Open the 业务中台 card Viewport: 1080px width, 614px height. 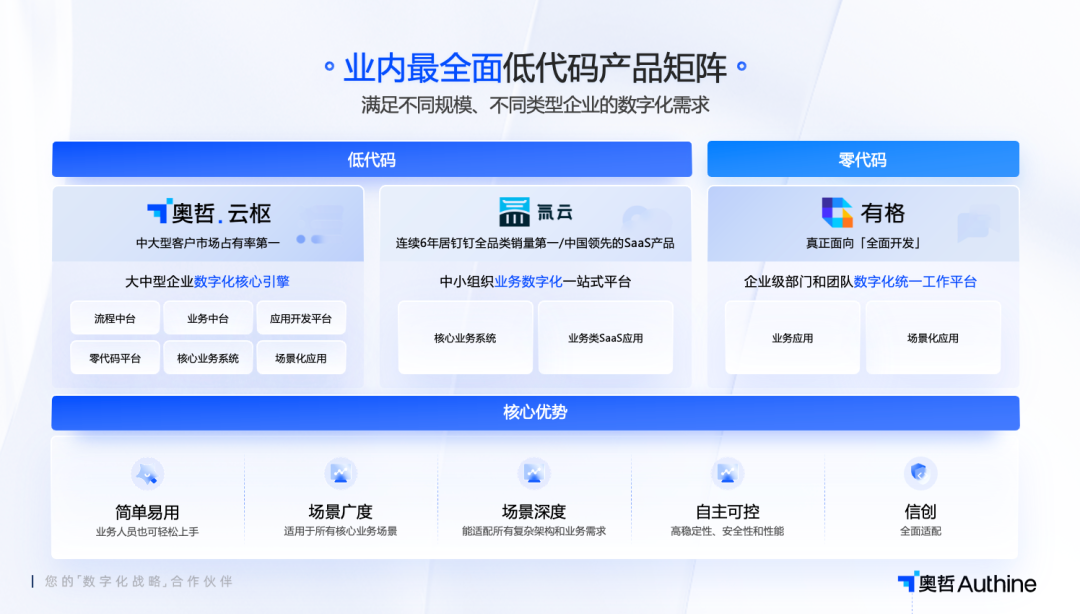[208, 318]
